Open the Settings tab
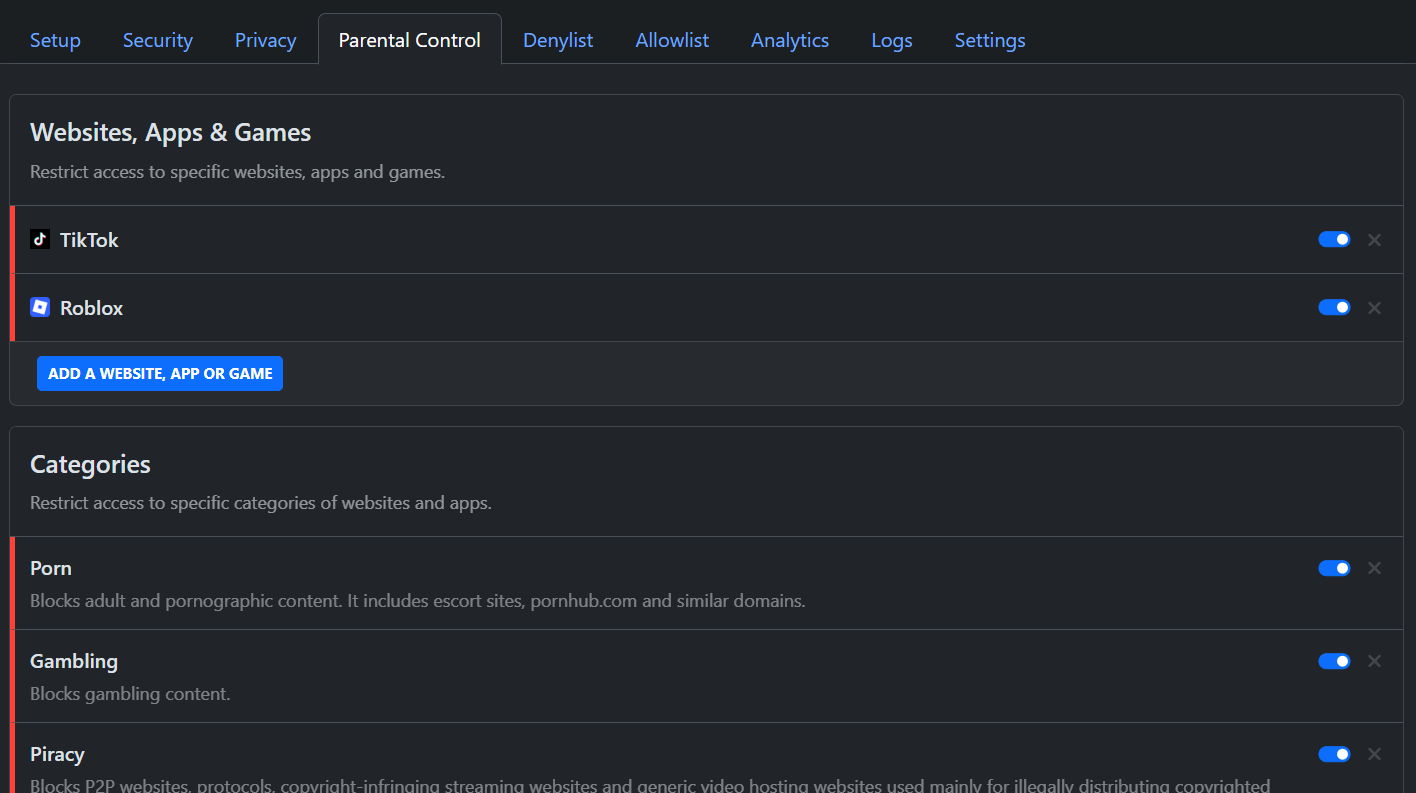 click(x=990, y=40)
